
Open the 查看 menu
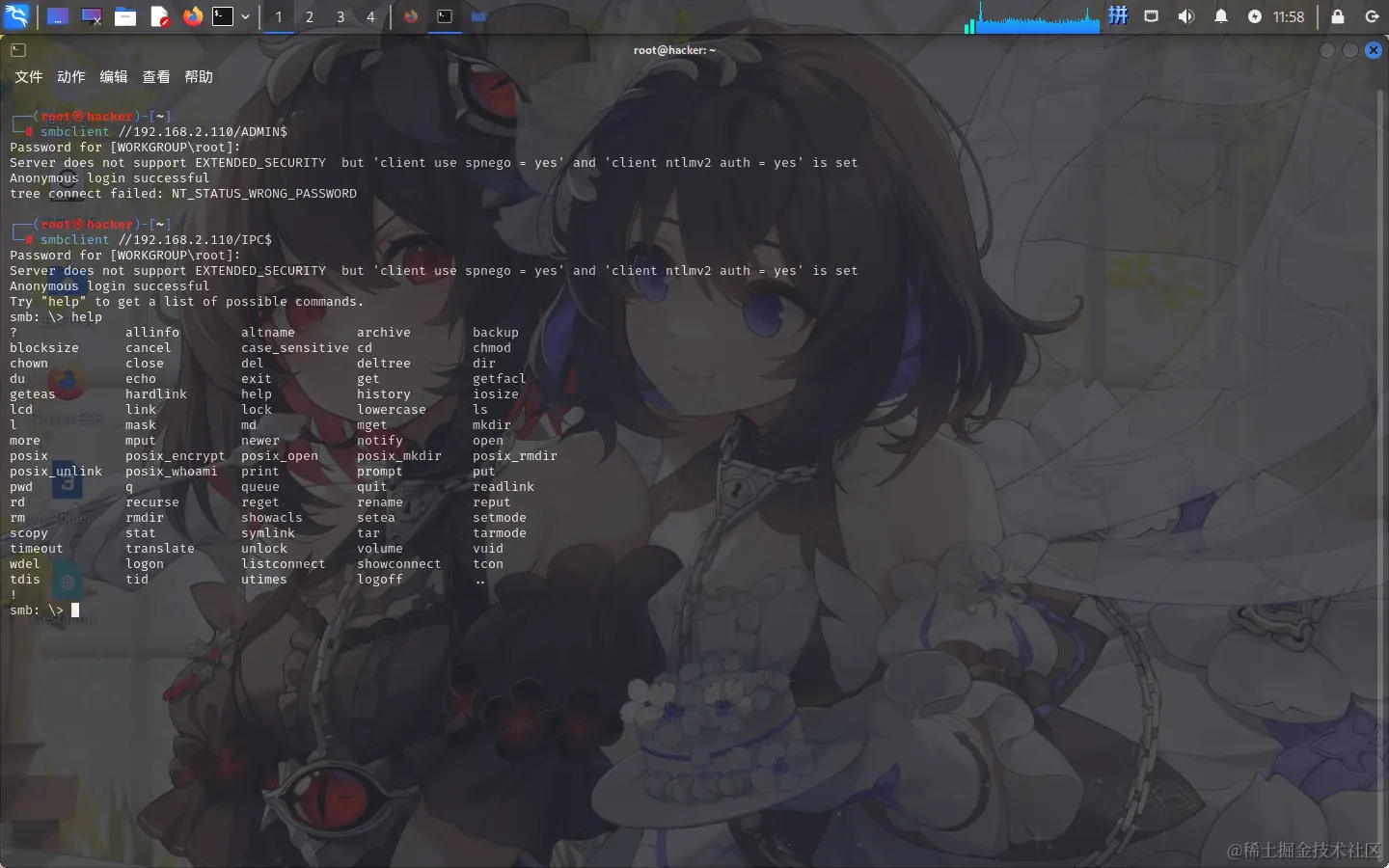tap(156, 77)
